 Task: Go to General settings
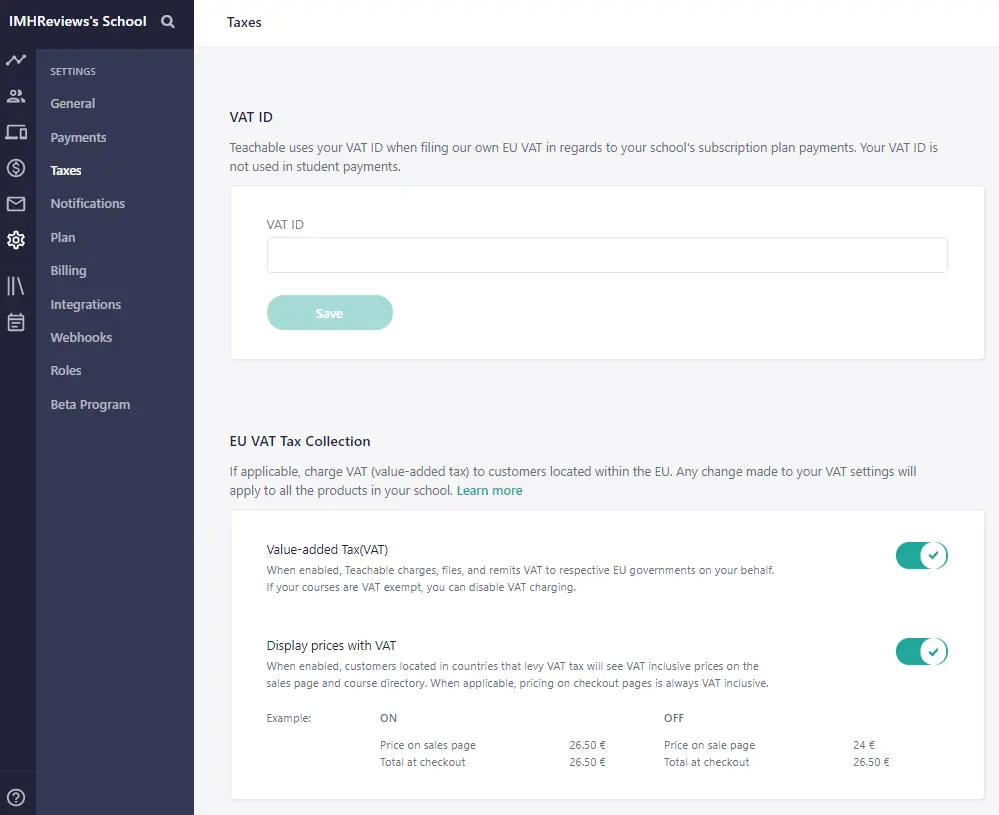tap(73, 104)
